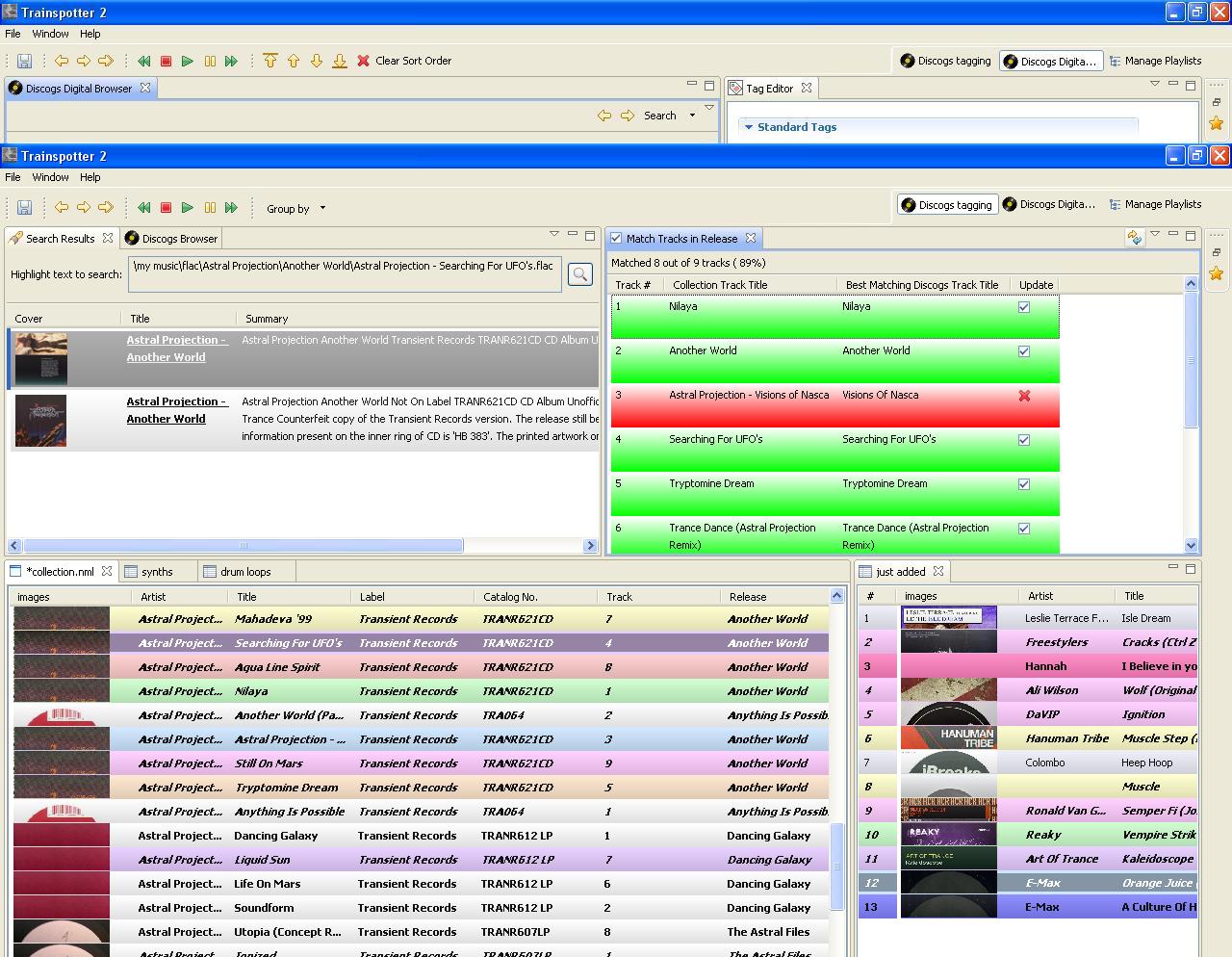
Task: Click the Not On Label release cover thumbnail
Action: [x=40, y=421]
